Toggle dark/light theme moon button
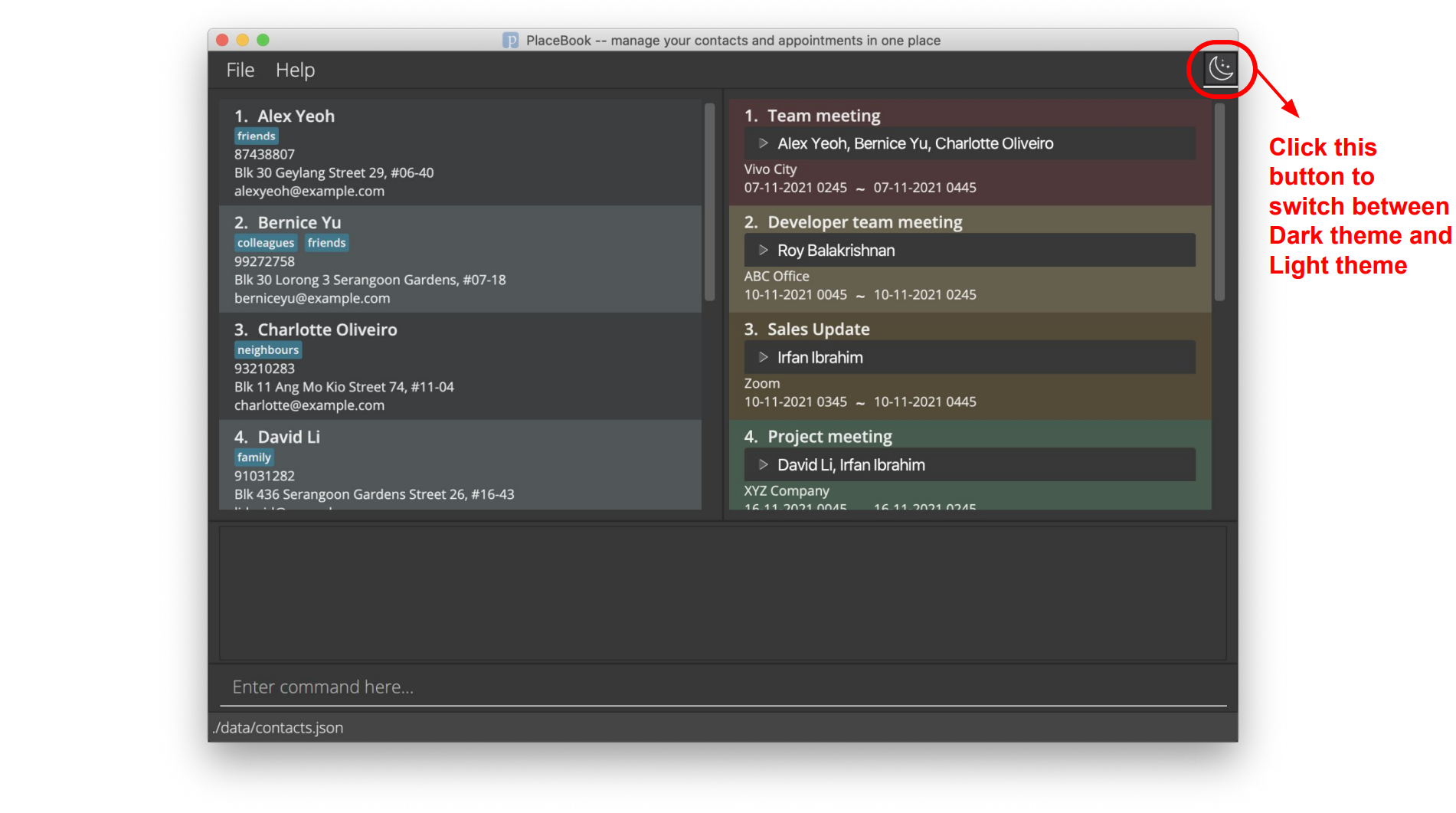Image resolution: width=1456 pixels, height=813 pixels. click(x=1220, y=69)
